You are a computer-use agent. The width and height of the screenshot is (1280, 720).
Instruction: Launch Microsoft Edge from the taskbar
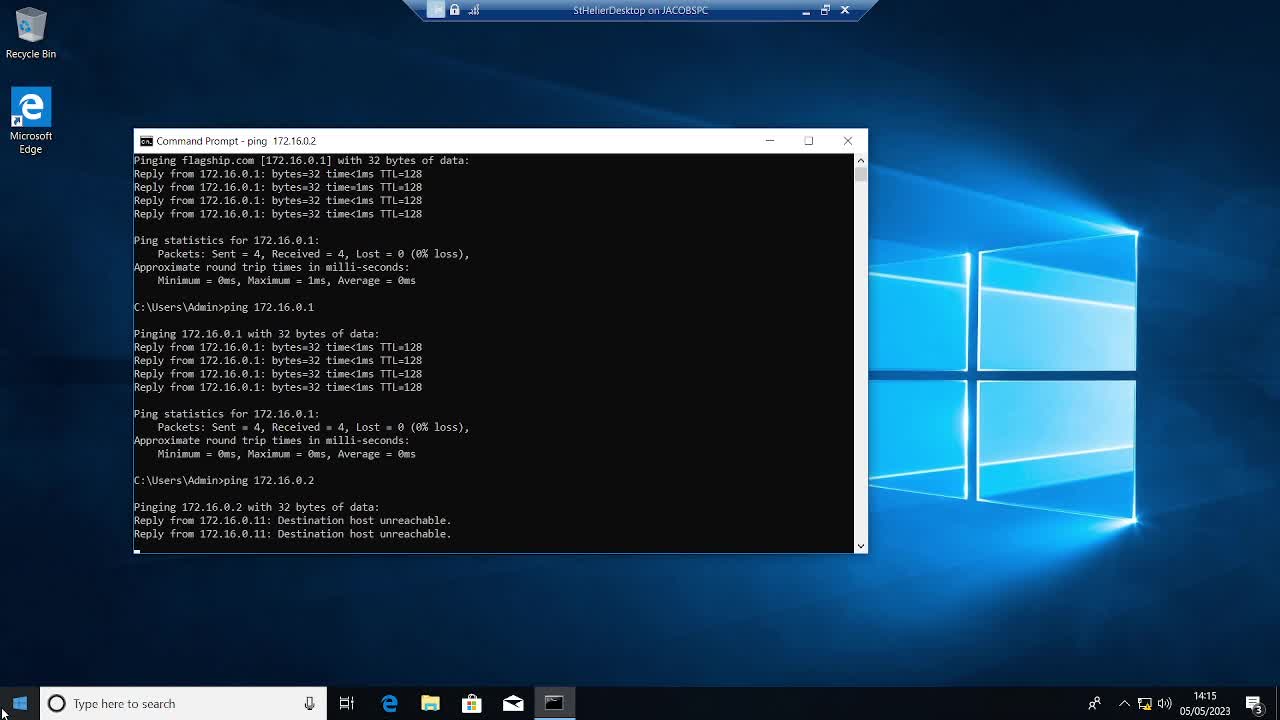pos(390,704)
